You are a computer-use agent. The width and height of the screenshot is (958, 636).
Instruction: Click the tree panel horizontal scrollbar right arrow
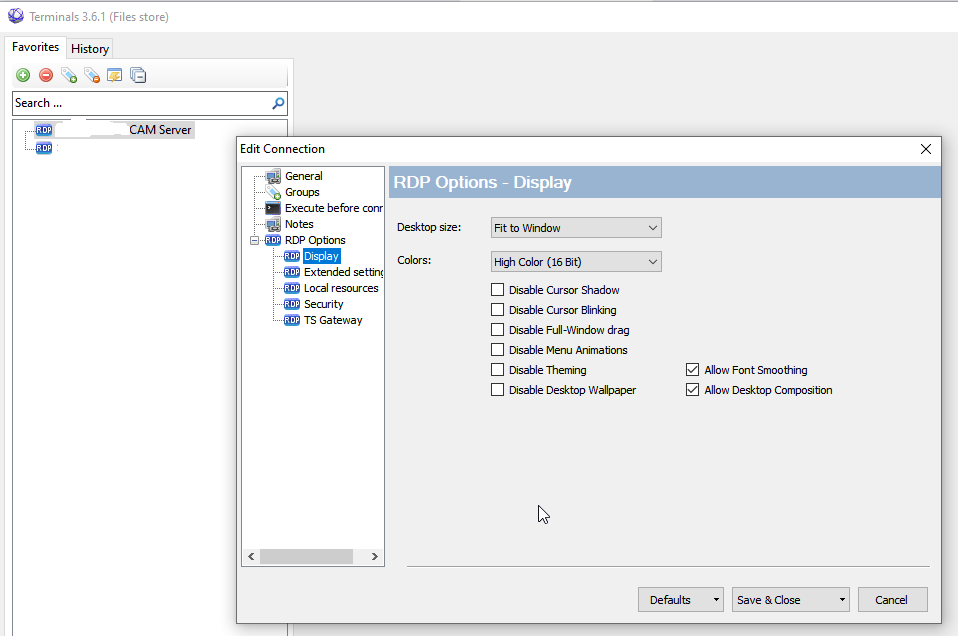click(375, 556)
